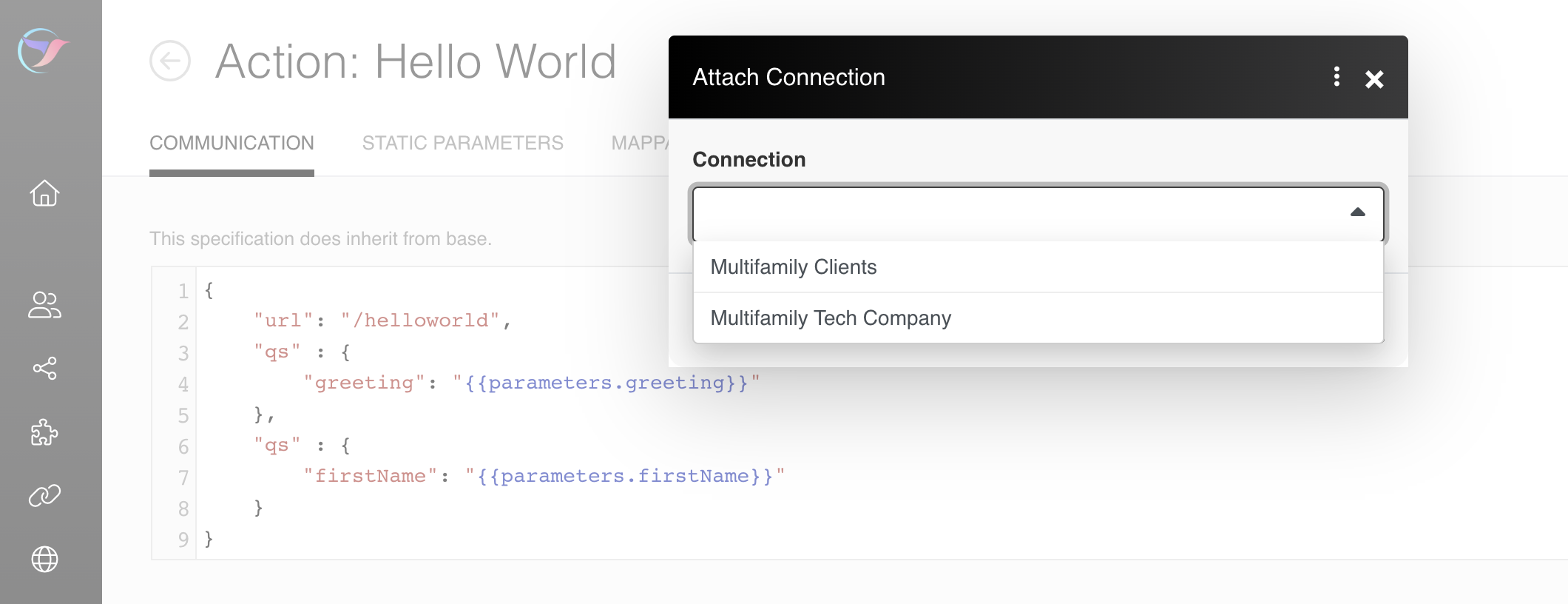
Task: Click the "qs" key on line 6
Action: point(277,445)
